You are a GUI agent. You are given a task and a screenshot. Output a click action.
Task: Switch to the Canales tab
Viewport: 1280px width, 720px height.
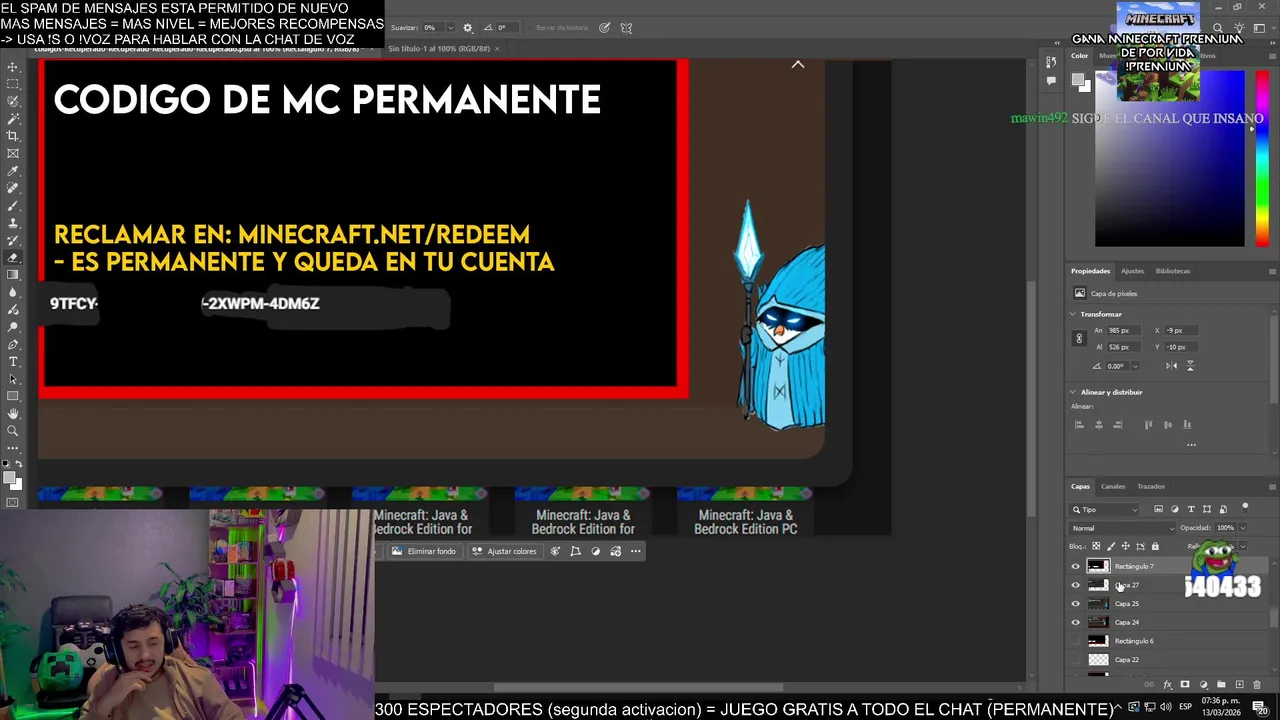pos(1113,486)
